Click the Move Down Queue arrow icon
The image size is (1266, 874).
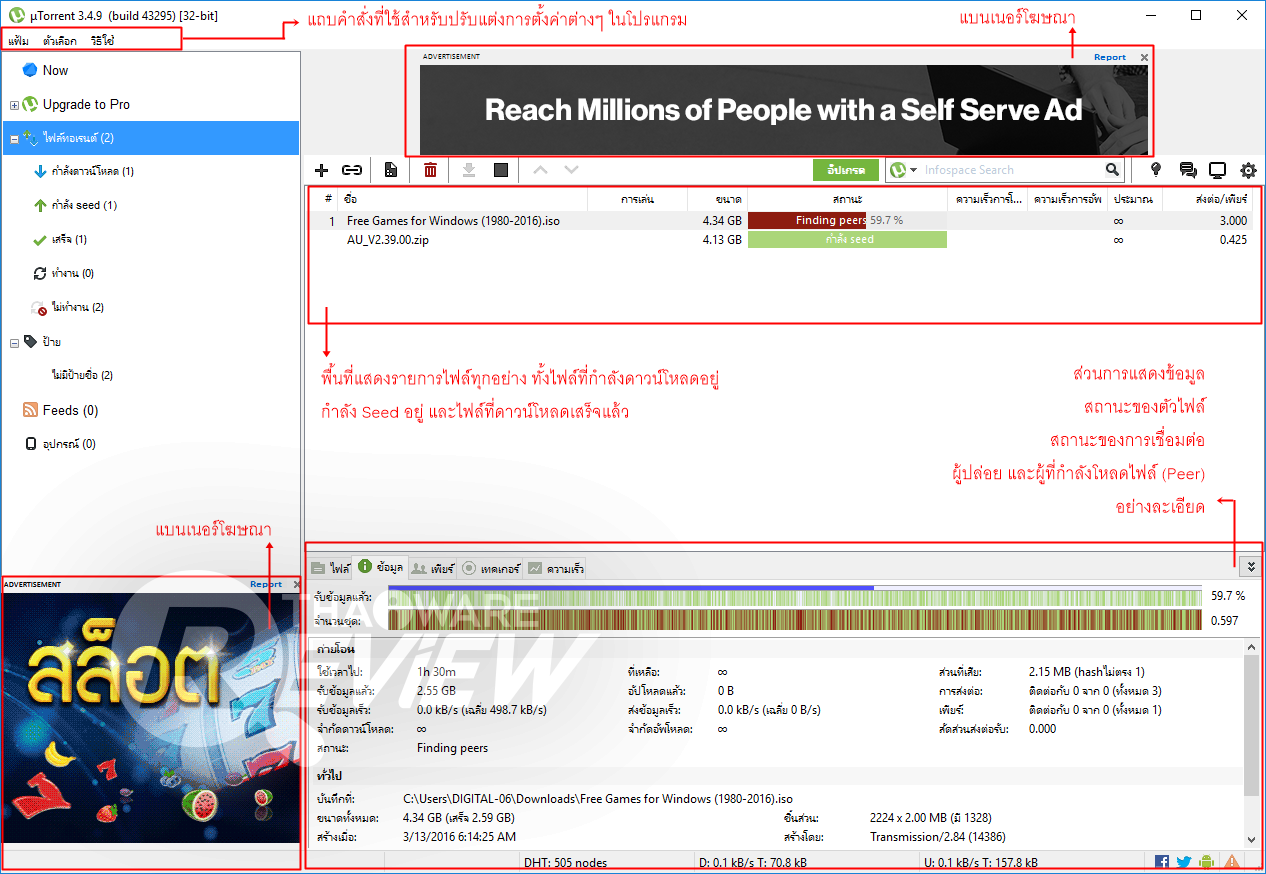click(571, 170)
